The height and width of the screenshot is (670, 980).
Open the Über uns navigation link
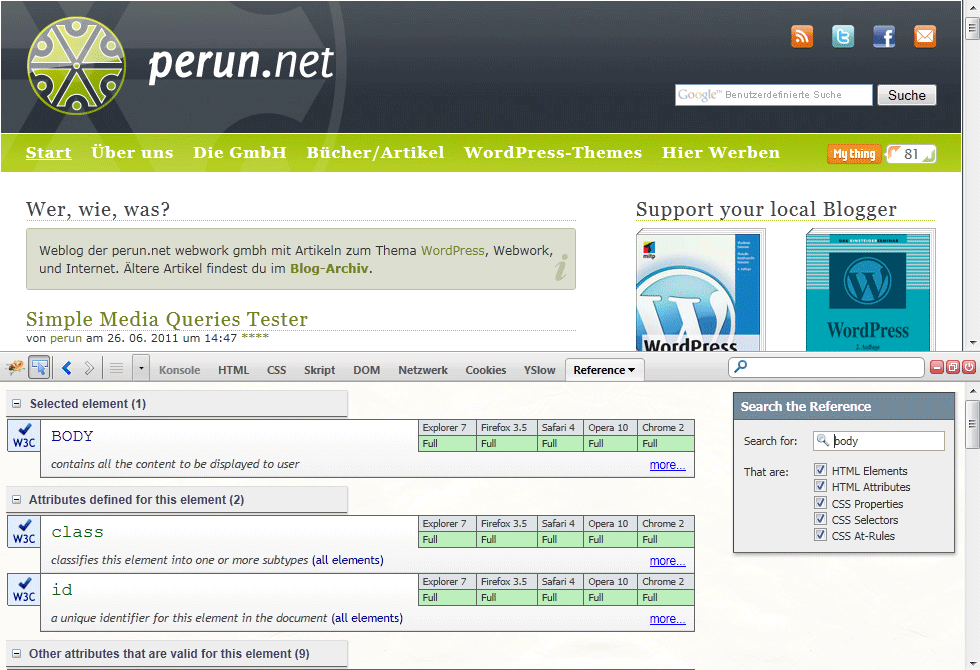(x=132, y=152)
